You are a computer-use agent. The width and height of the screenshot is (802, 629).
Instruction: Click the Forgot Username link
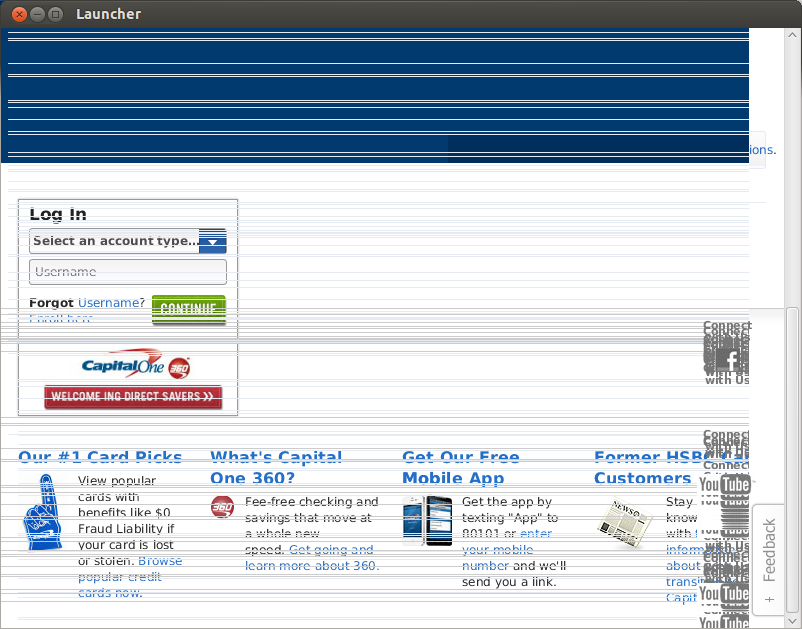click(110, 303)
